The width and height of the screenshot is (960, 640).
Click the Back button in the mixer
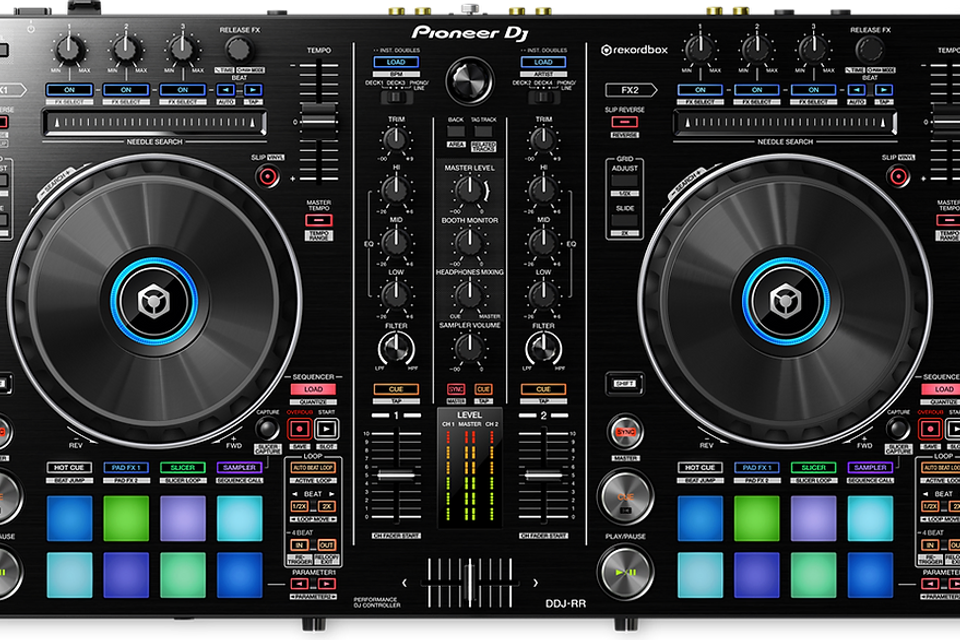point(456,131)
